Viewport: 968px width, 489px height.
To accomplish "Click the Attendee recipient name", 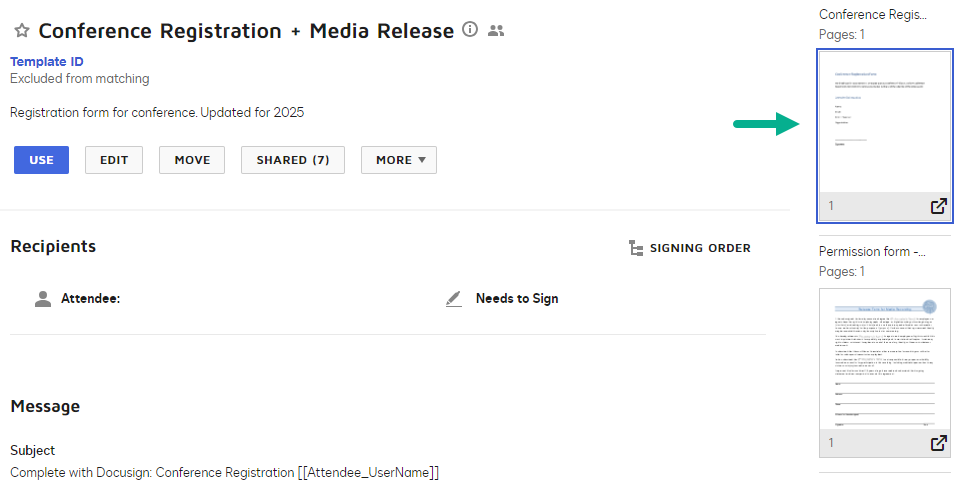I will tap(90, 298).
